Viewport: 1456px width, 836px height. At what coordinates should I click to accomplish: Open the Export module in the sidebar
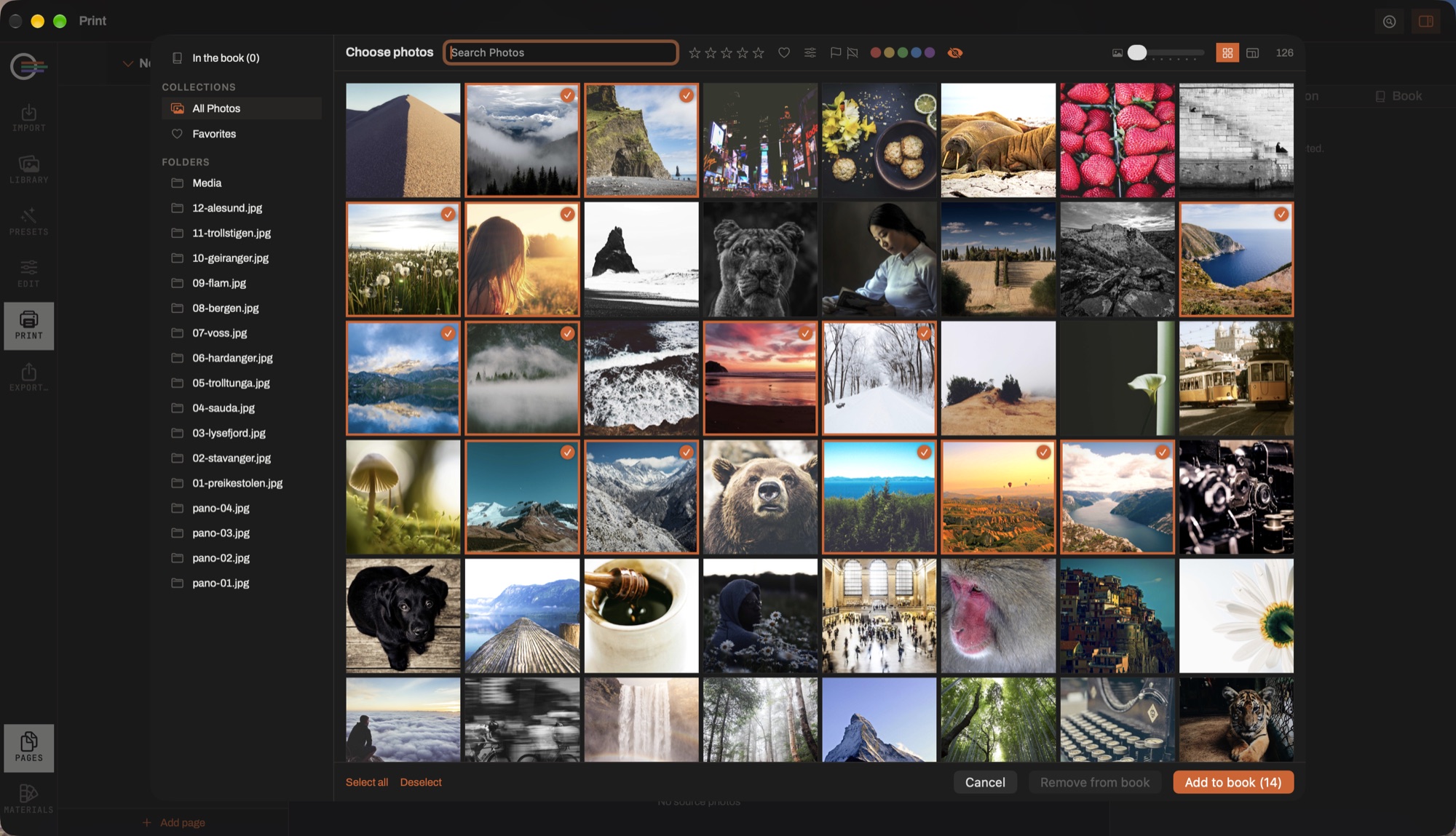(29, 378)
